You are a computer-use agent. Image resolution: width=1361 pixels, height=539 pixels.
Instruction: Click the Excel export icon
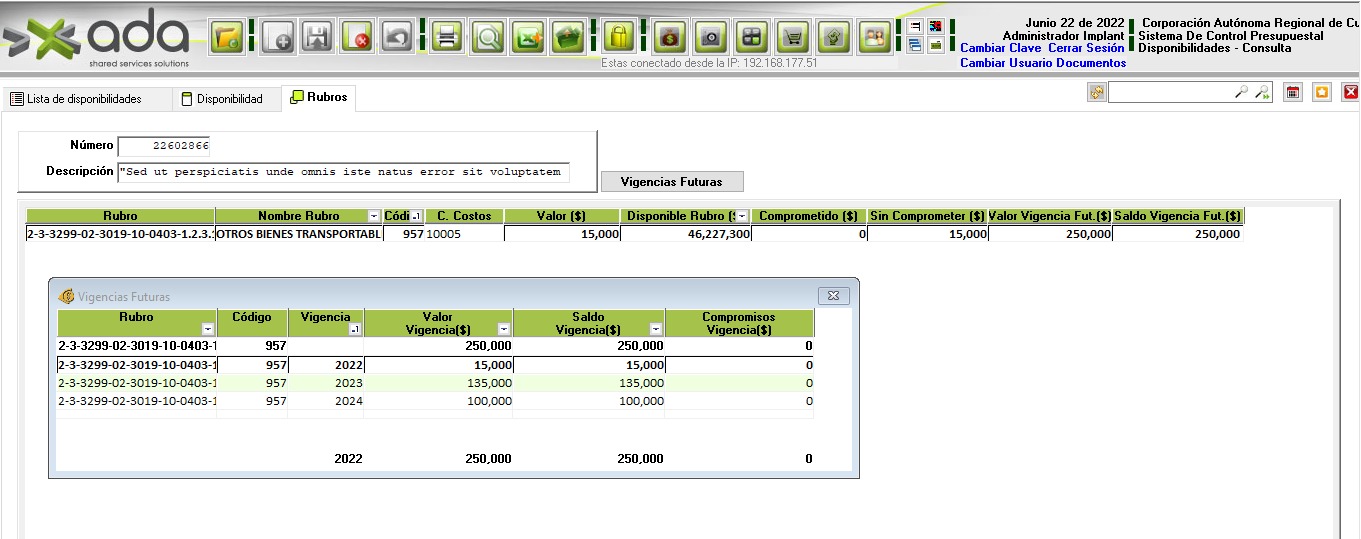pyautogui.click(x=528, y=38)
